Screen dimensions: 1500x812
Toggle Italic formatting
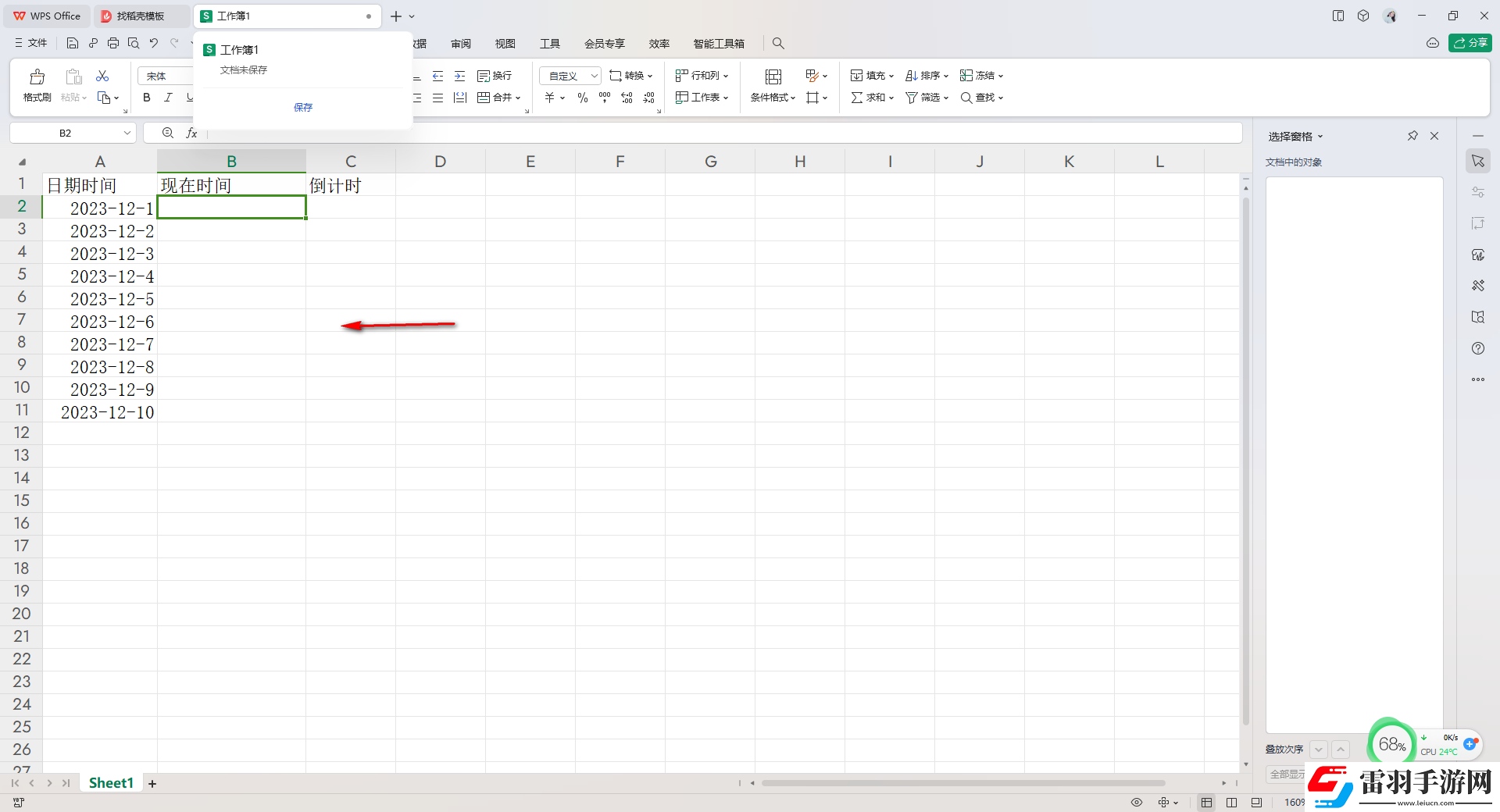pos(168,98)
